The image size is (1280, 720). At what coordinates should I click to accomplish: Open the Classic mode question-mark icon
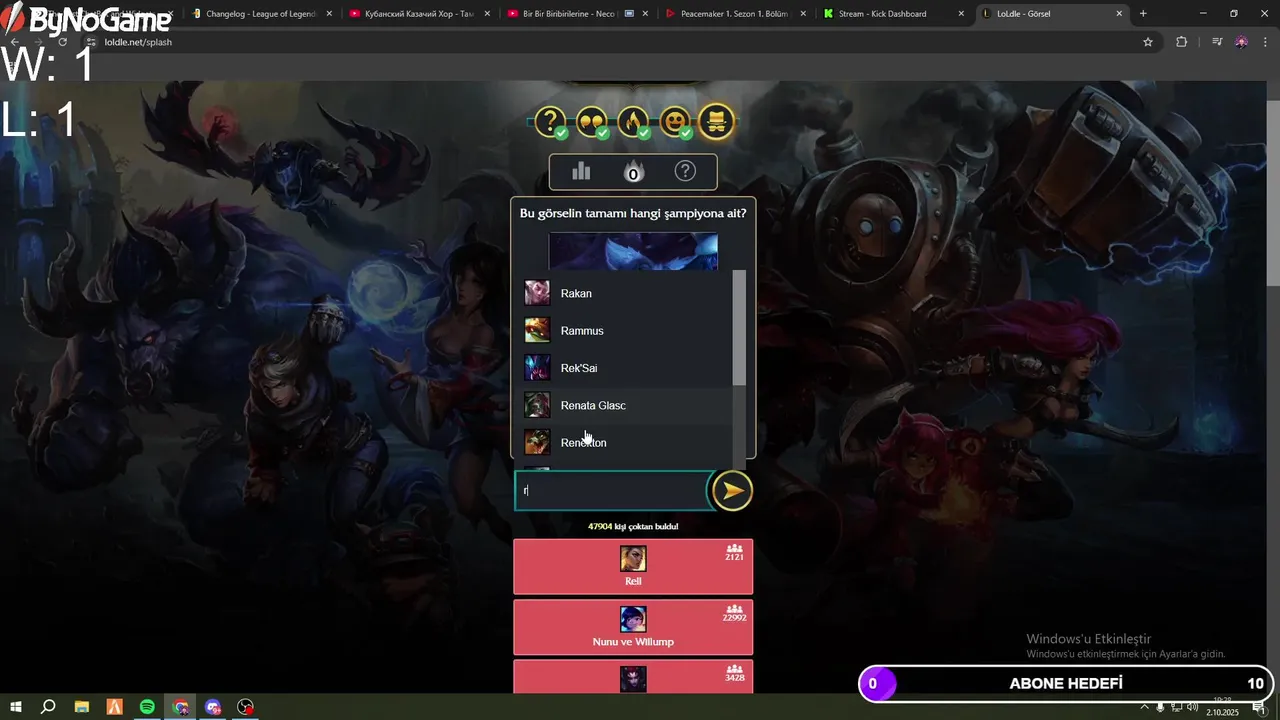coord(550,122)
